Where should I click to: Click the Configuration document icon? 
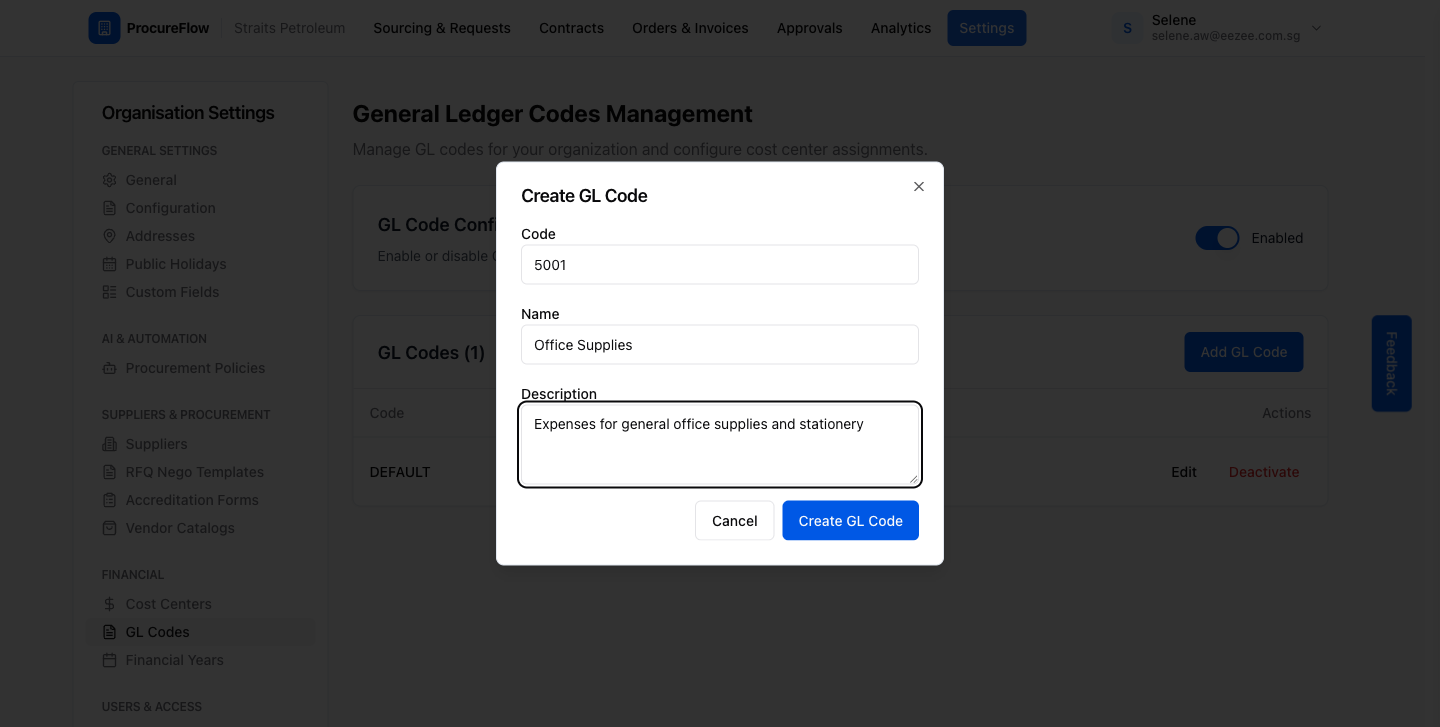(110, 208)
